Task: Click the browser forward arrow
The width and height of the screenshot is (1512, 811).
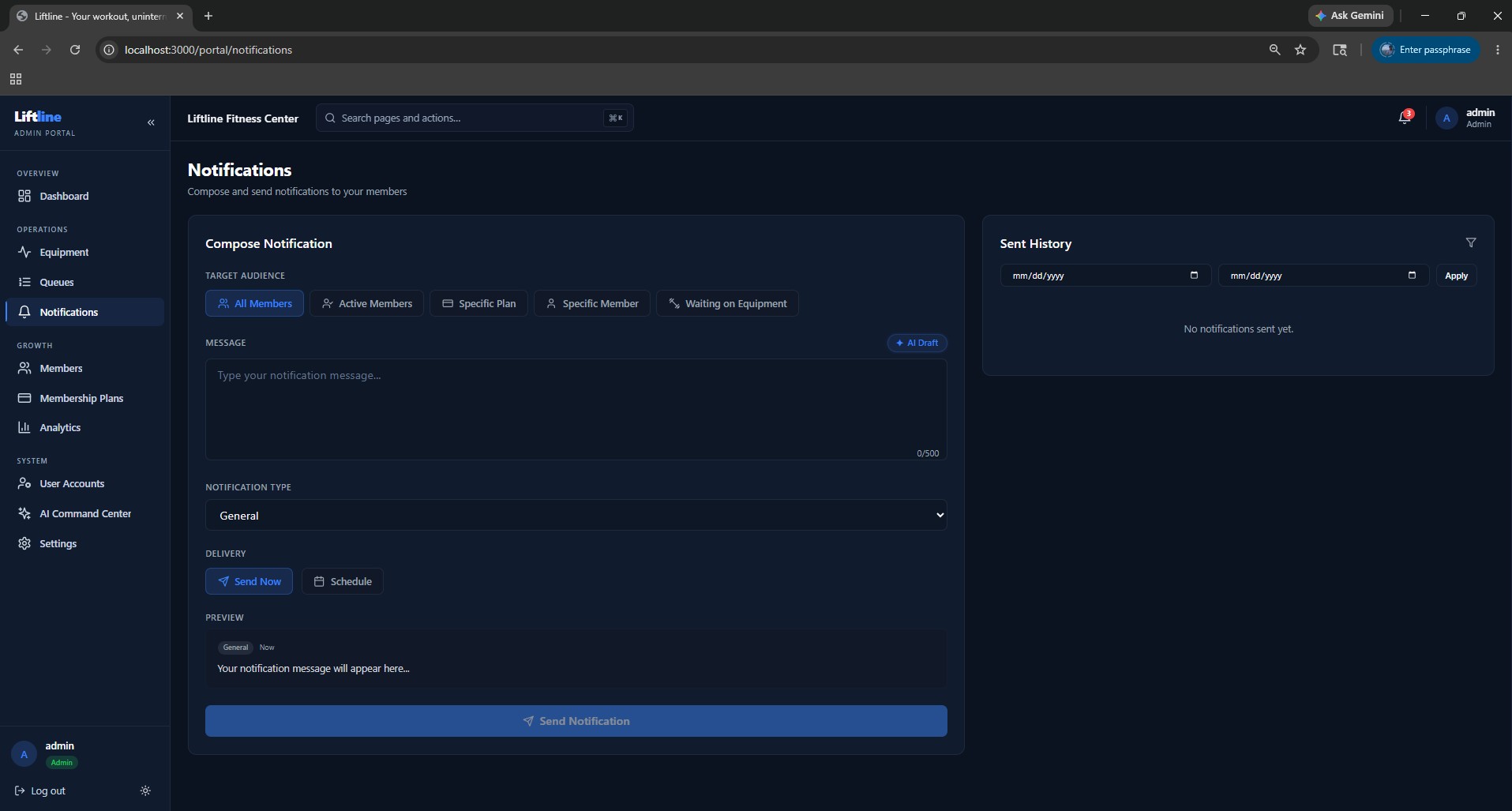Action: 47,50
